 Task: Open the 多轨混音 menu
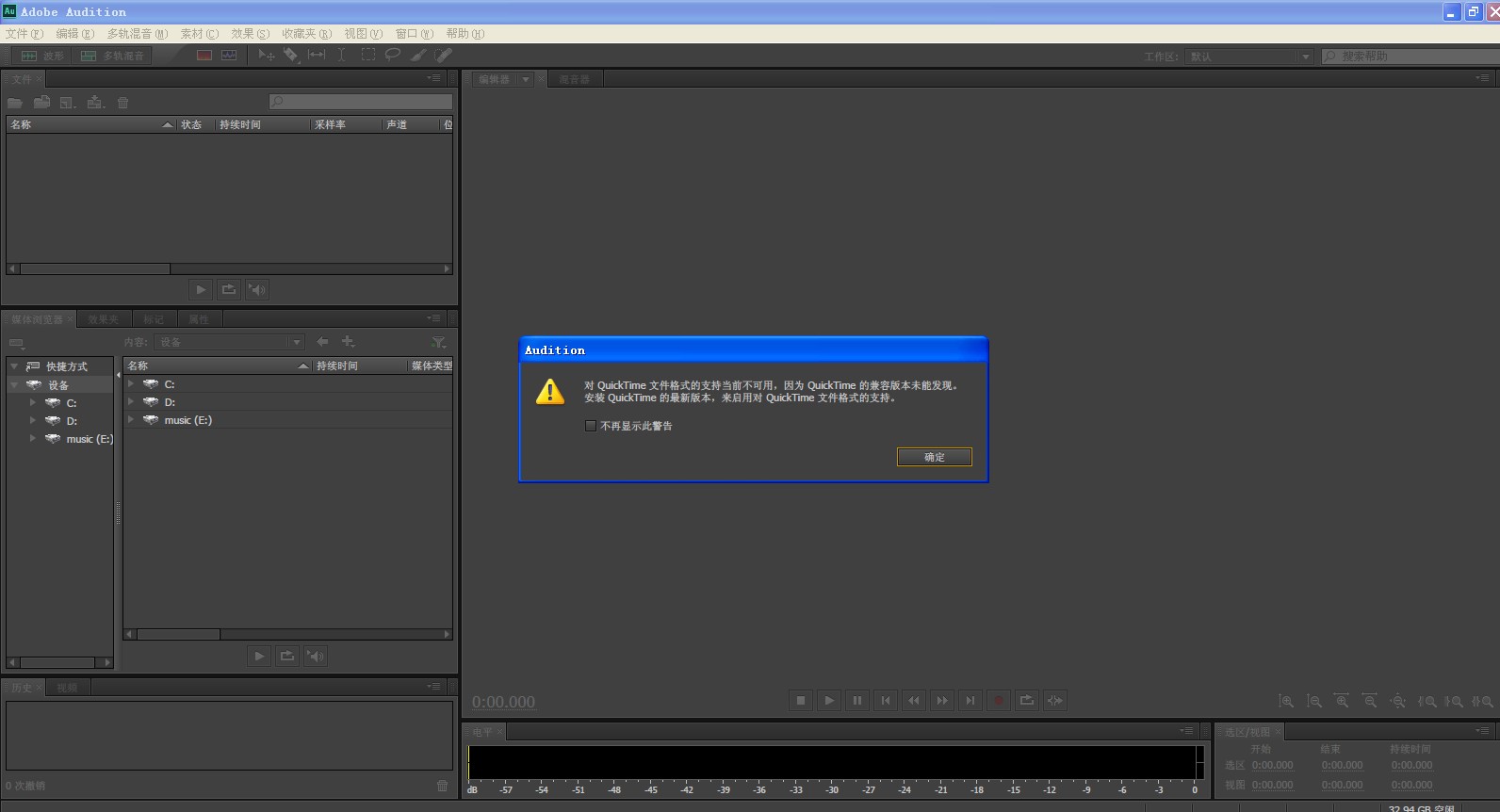click(x=137, y=33)
